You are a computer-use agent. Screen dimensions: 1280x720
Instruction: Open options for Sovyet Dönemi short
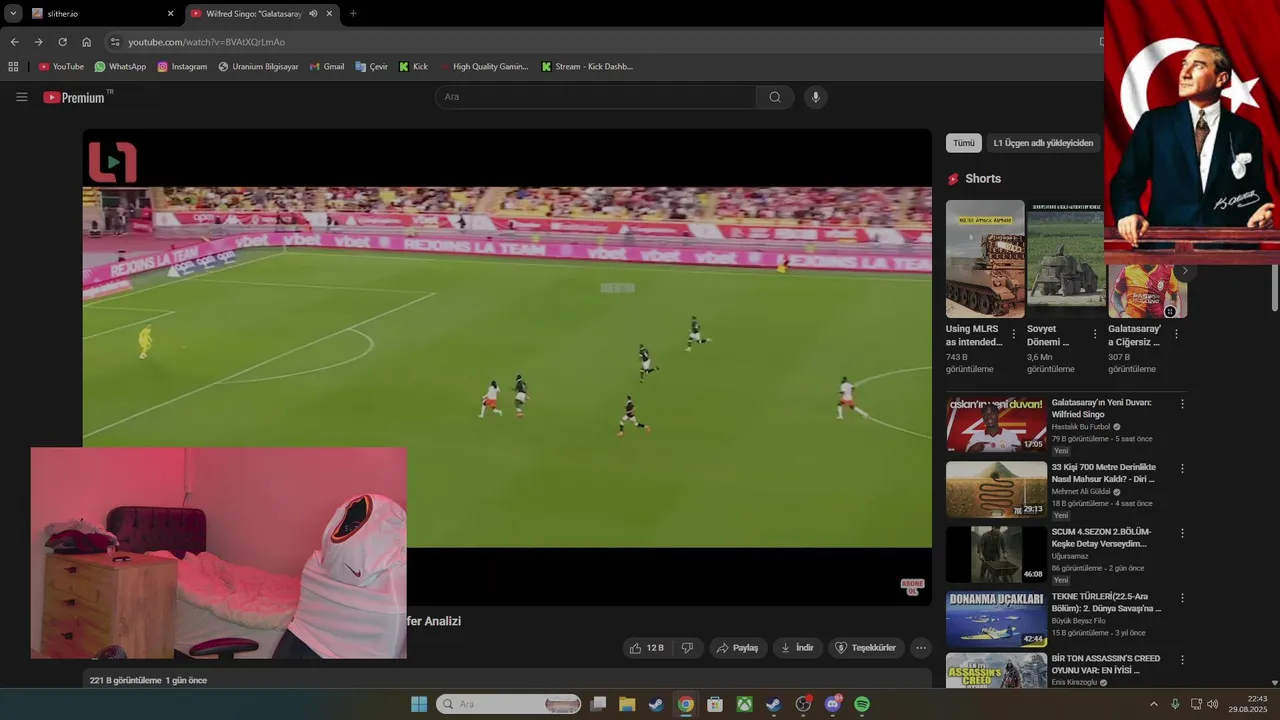1095,334
